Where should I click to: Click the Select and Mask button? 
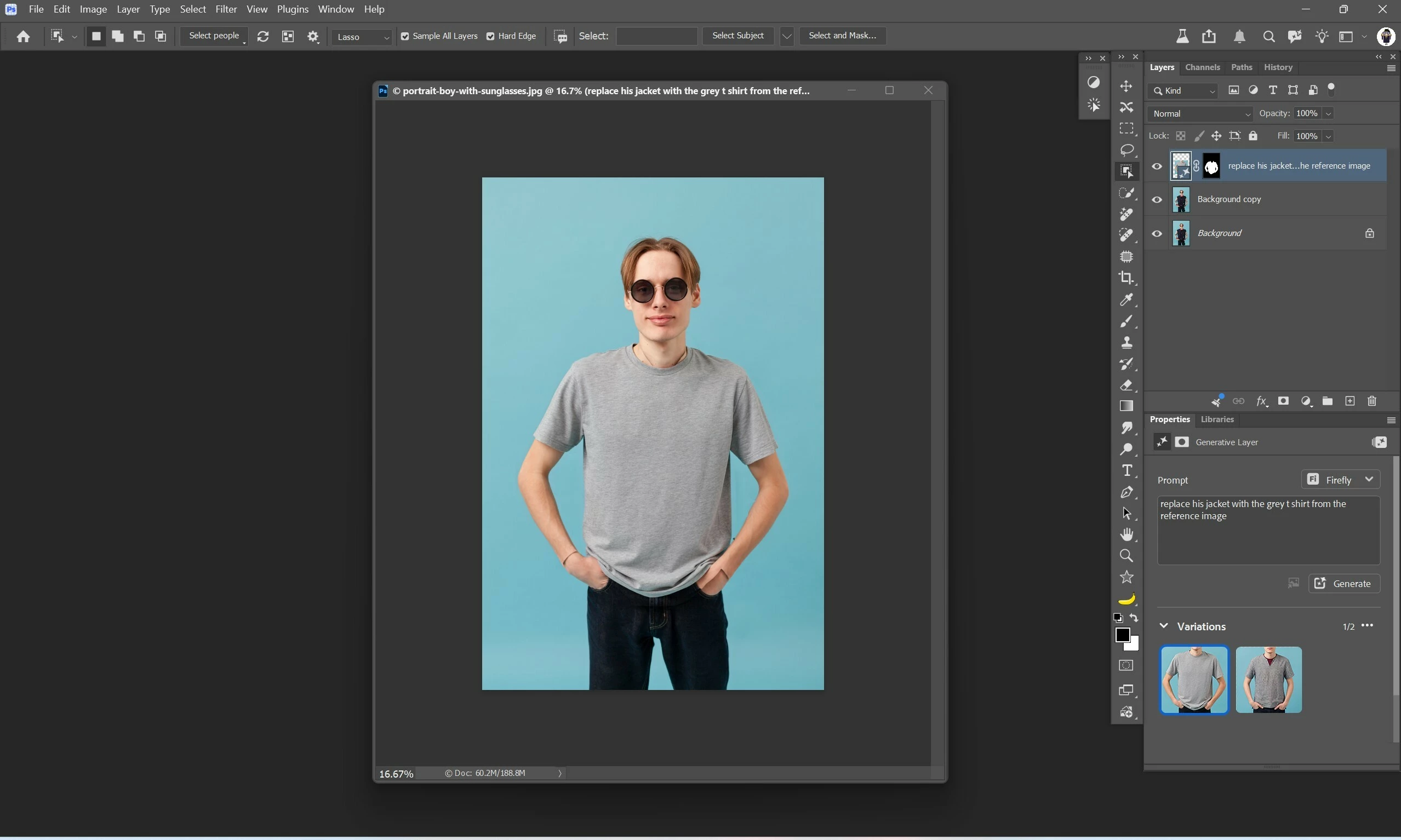(842, 36)
